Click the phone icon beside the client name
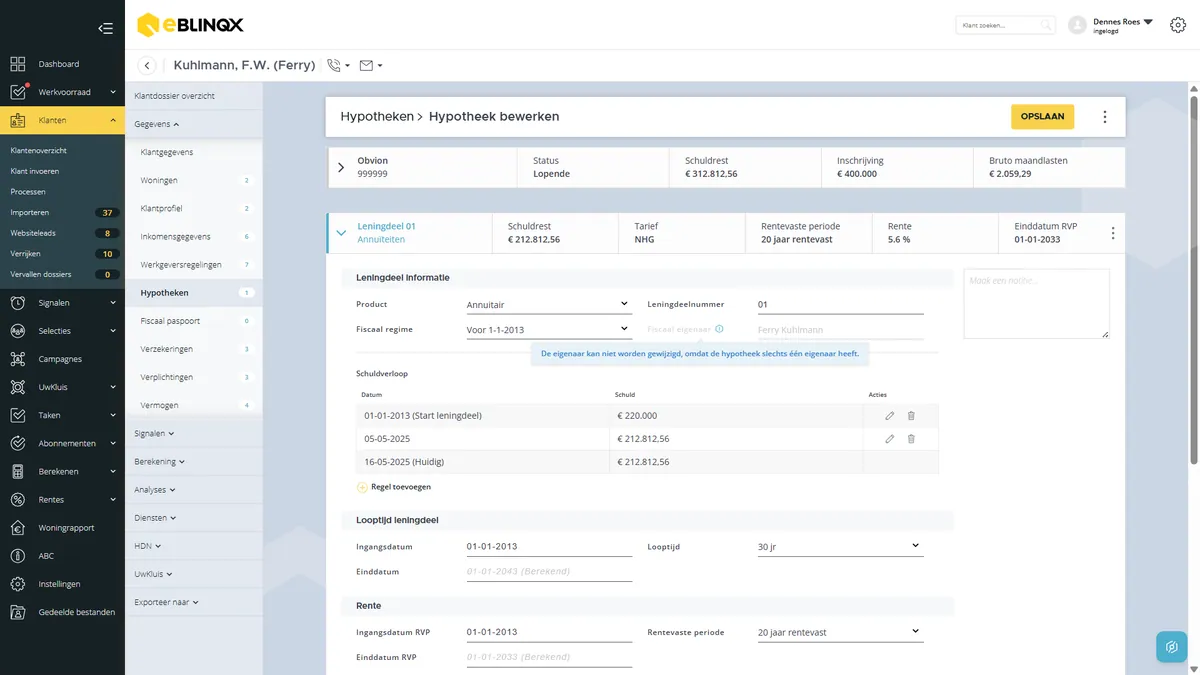 pyautogui.click(x=334, y=66)
